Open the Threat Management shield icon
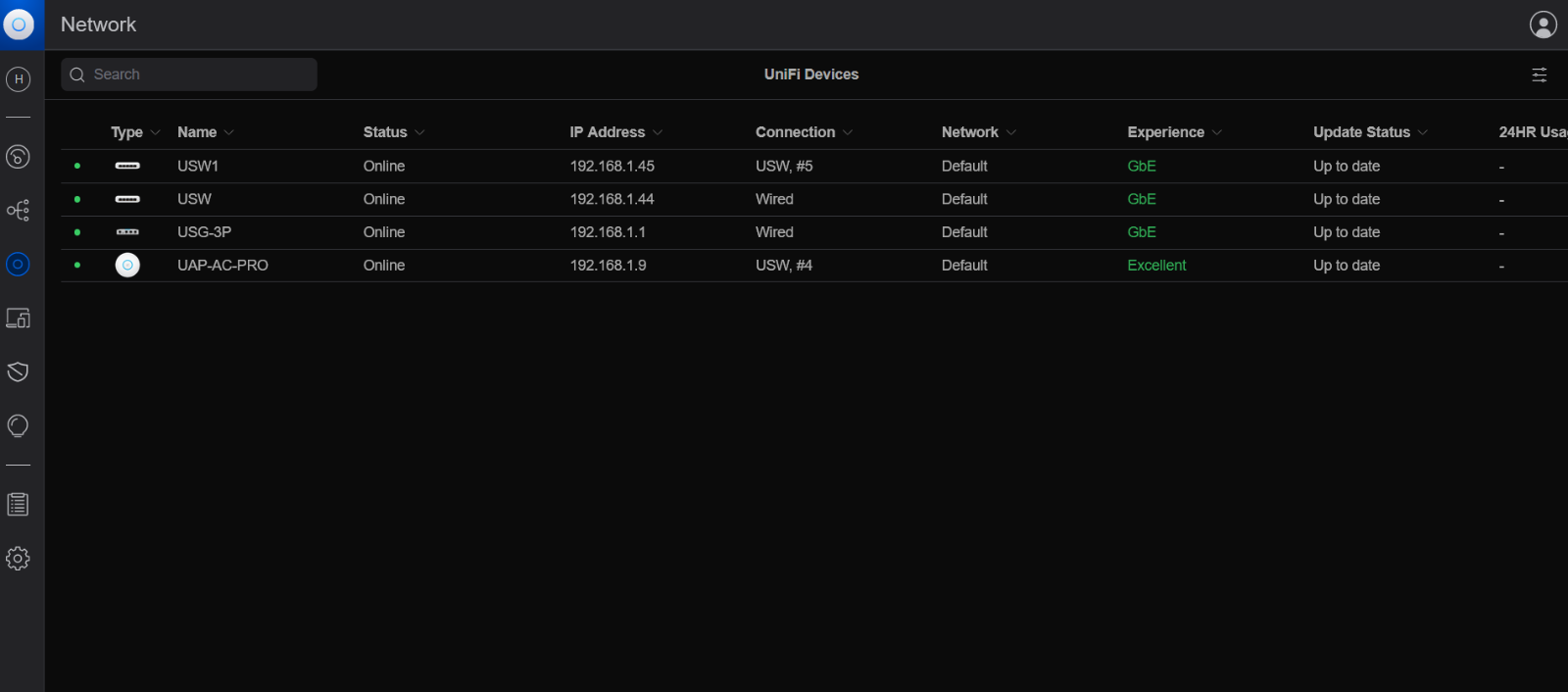 point(19,371)
